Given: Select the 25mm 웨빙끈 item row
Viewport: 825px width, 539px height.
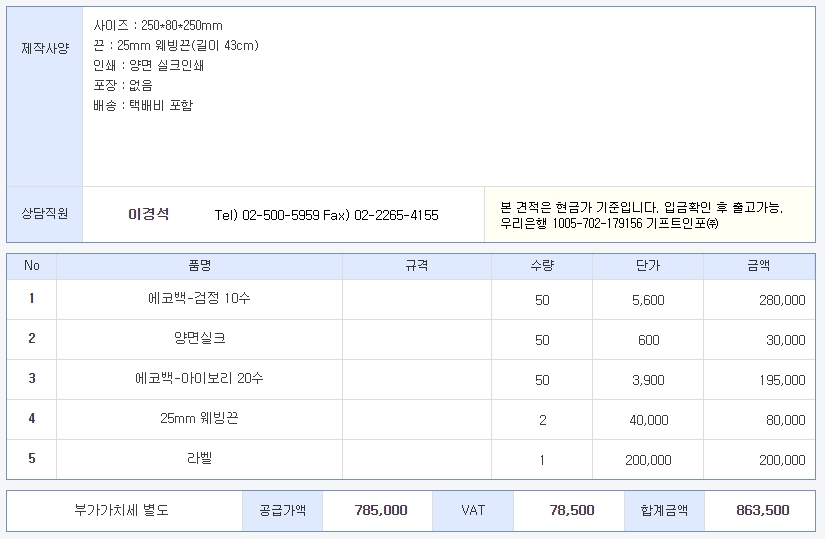Looking at the screenshot, I should click(199, 419).
